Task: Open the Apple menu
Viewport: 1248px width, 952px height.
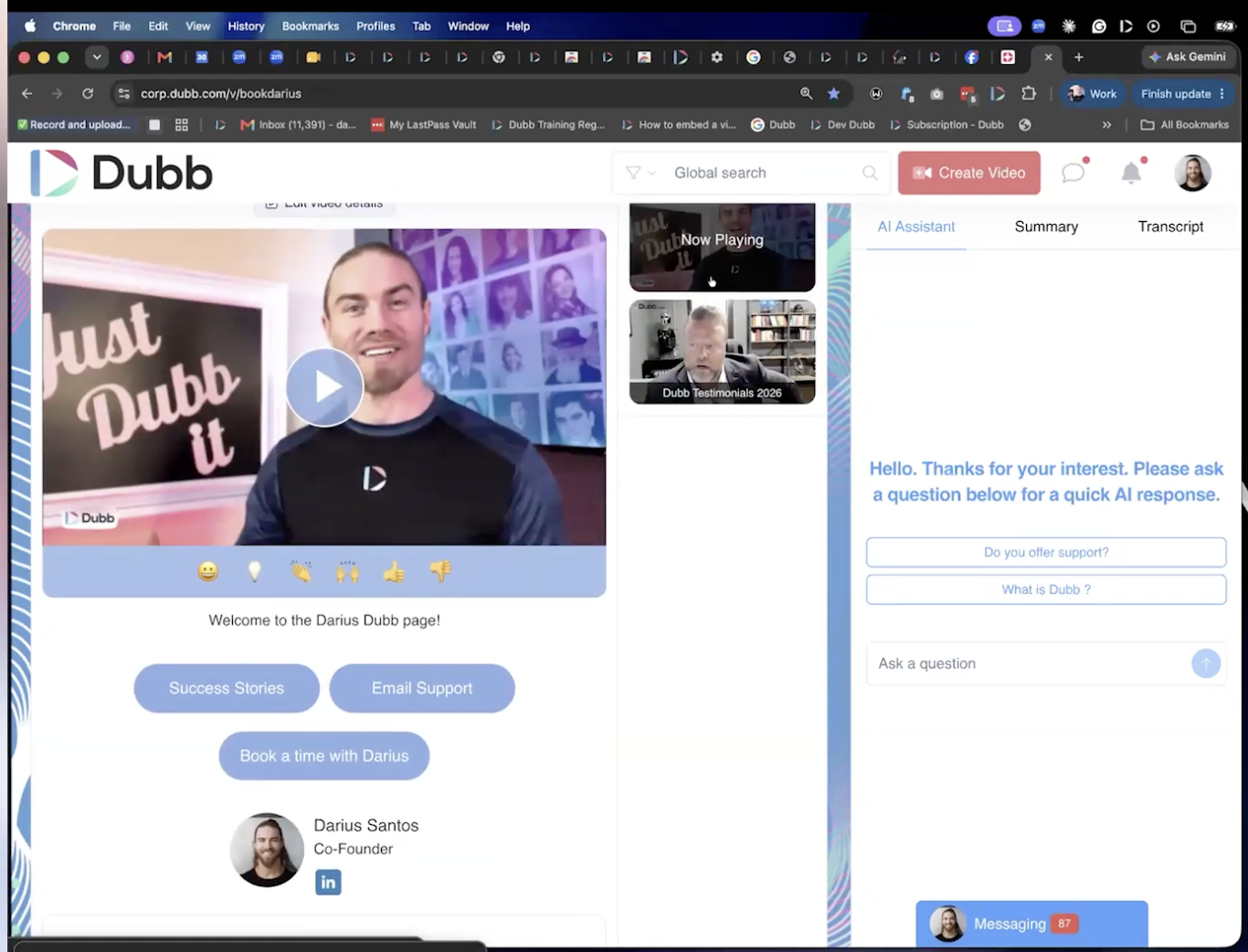Action: [x=29, y=26]
